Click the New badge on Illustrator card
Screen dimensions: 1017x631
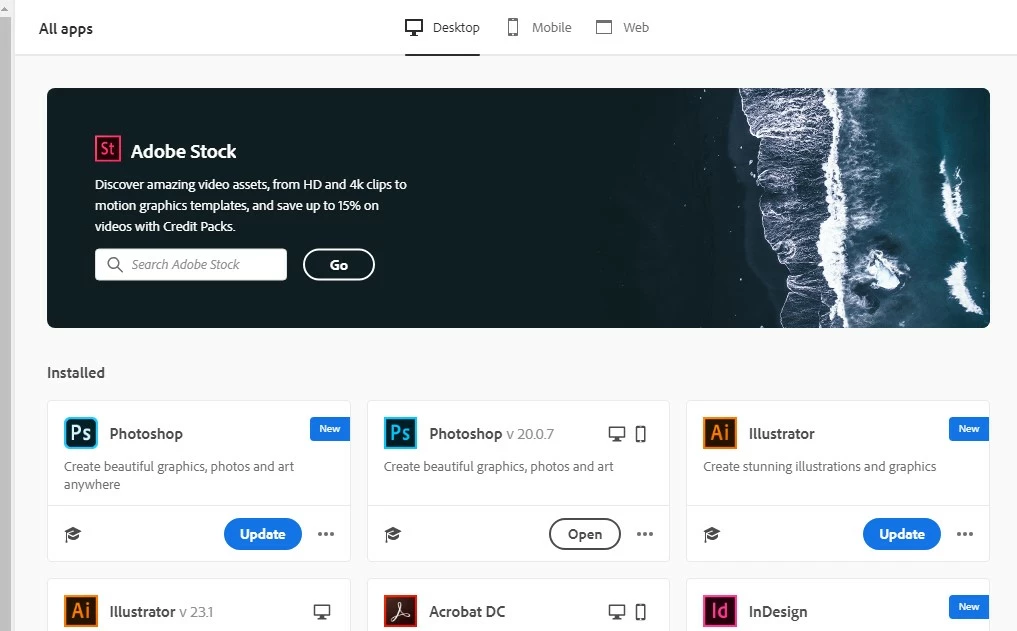coord(969,429)
